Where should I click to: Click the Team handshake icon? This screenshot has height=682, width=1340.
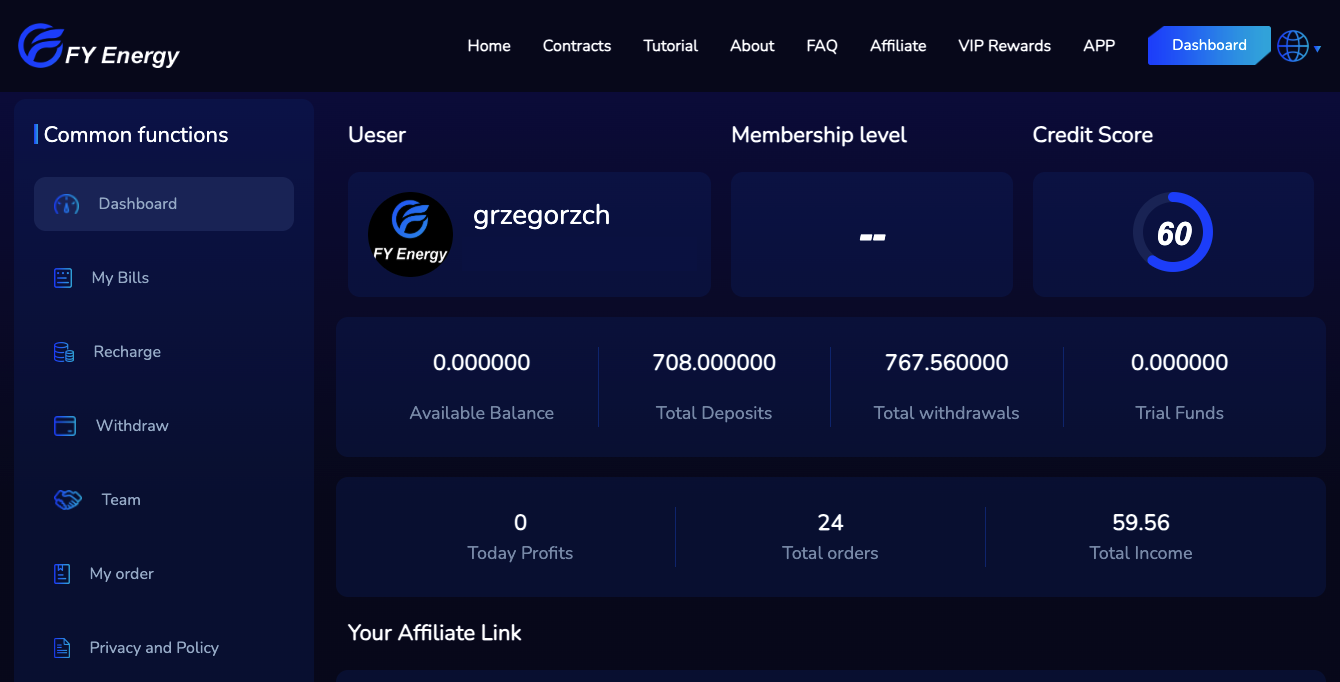67,500
